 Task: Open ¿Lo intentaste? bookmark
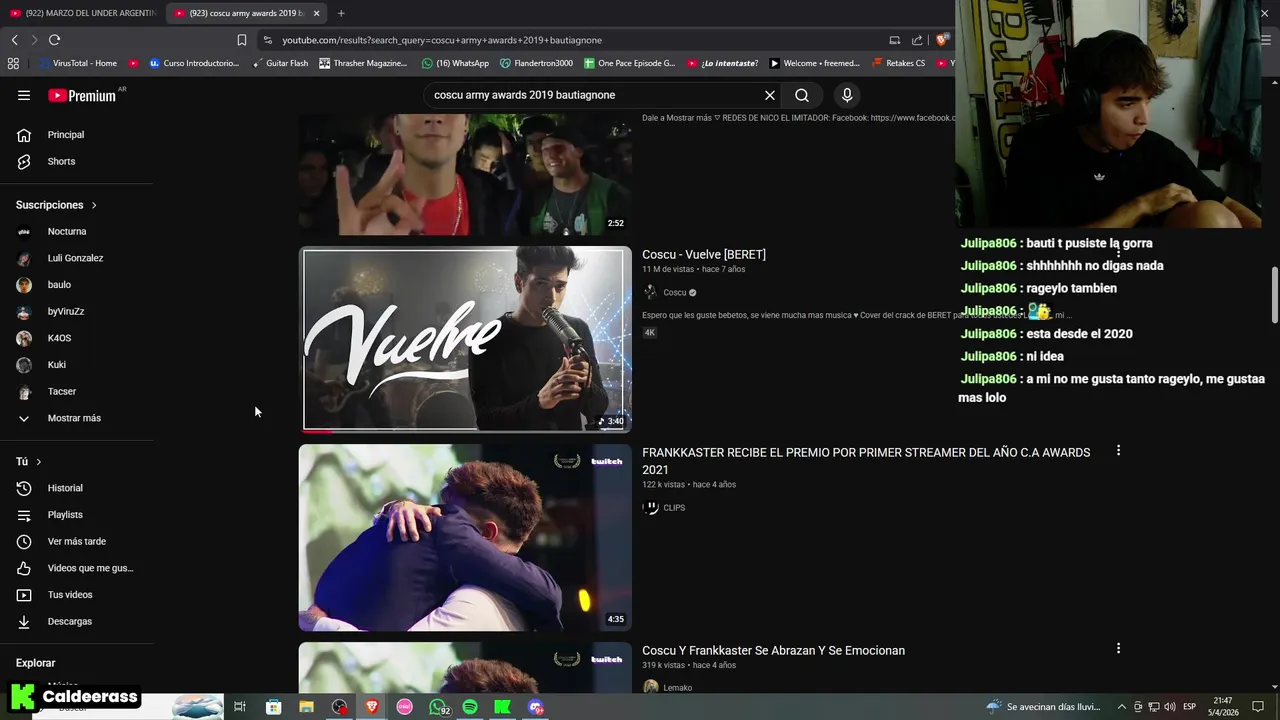pos(722,63)
